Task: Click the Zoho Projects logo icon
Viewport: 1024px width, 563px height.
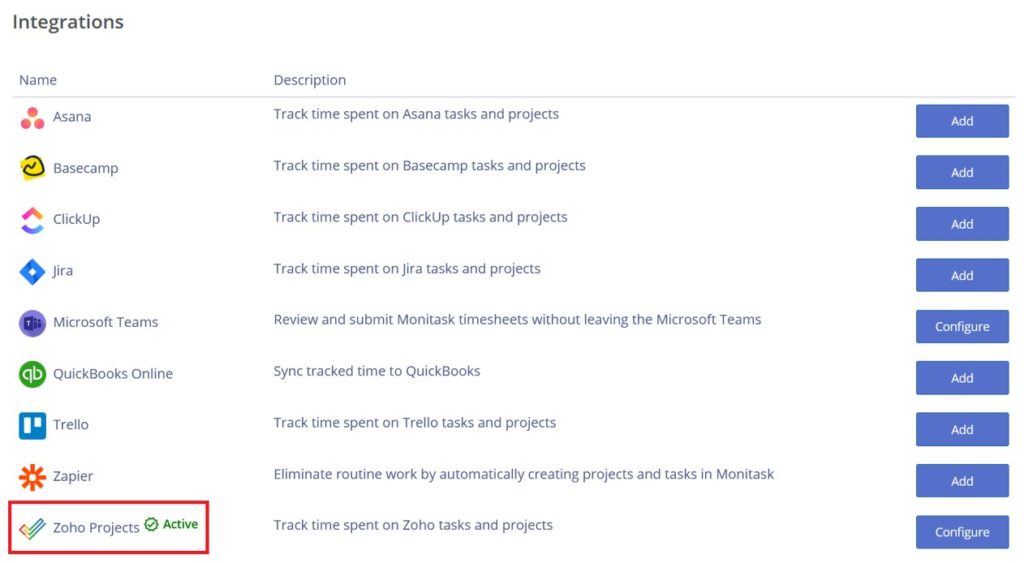Action: tap(32, 528)
